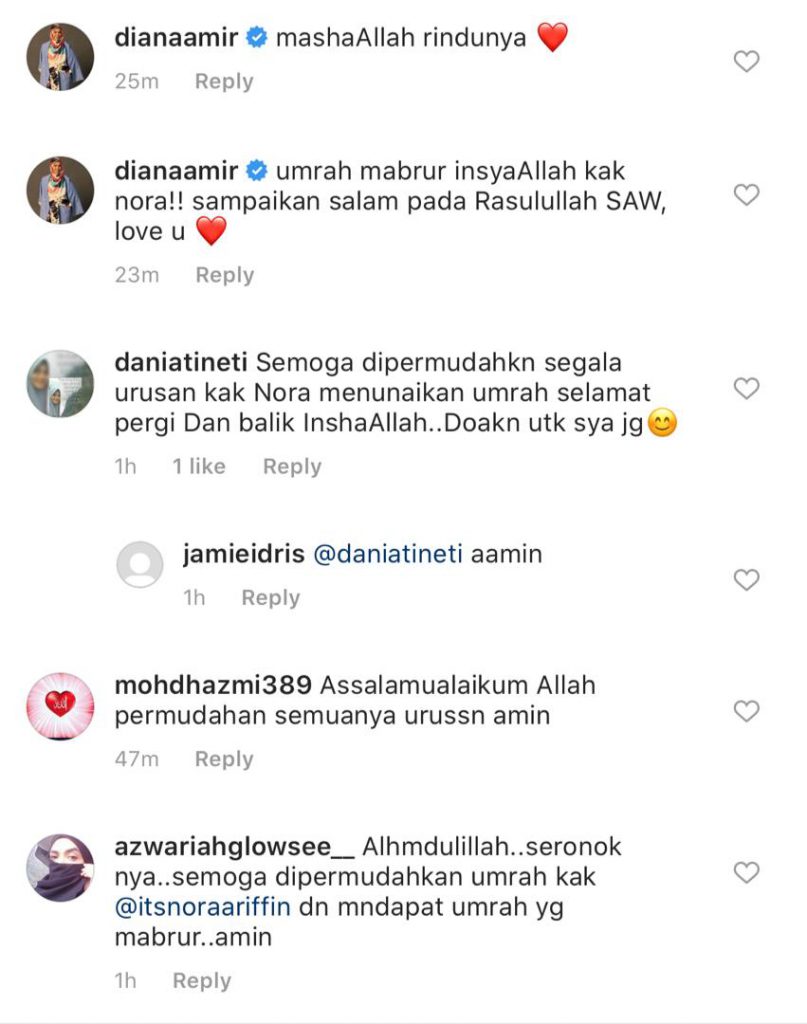Open the @daniatineti mention link
Screen dimensions: 807x1024
tap(388, 554)
